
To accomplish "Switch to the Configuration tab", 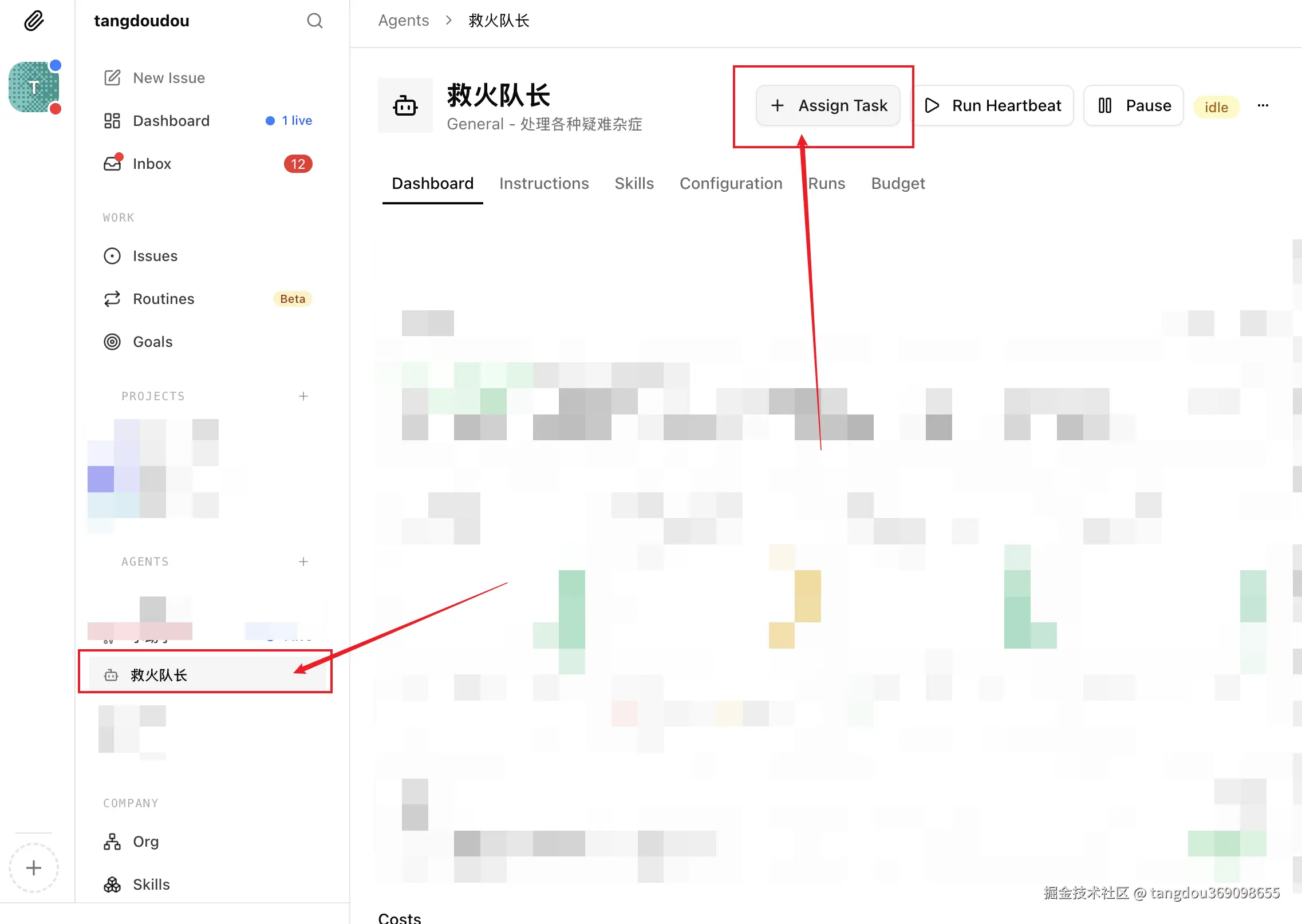I will tap(730, 183).
